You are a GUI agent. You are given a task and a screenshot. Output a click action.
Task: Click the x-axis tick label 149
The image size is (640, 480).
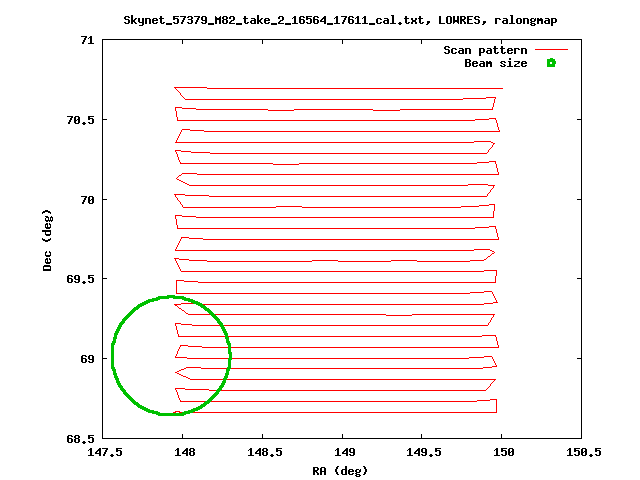pos(344,452)
